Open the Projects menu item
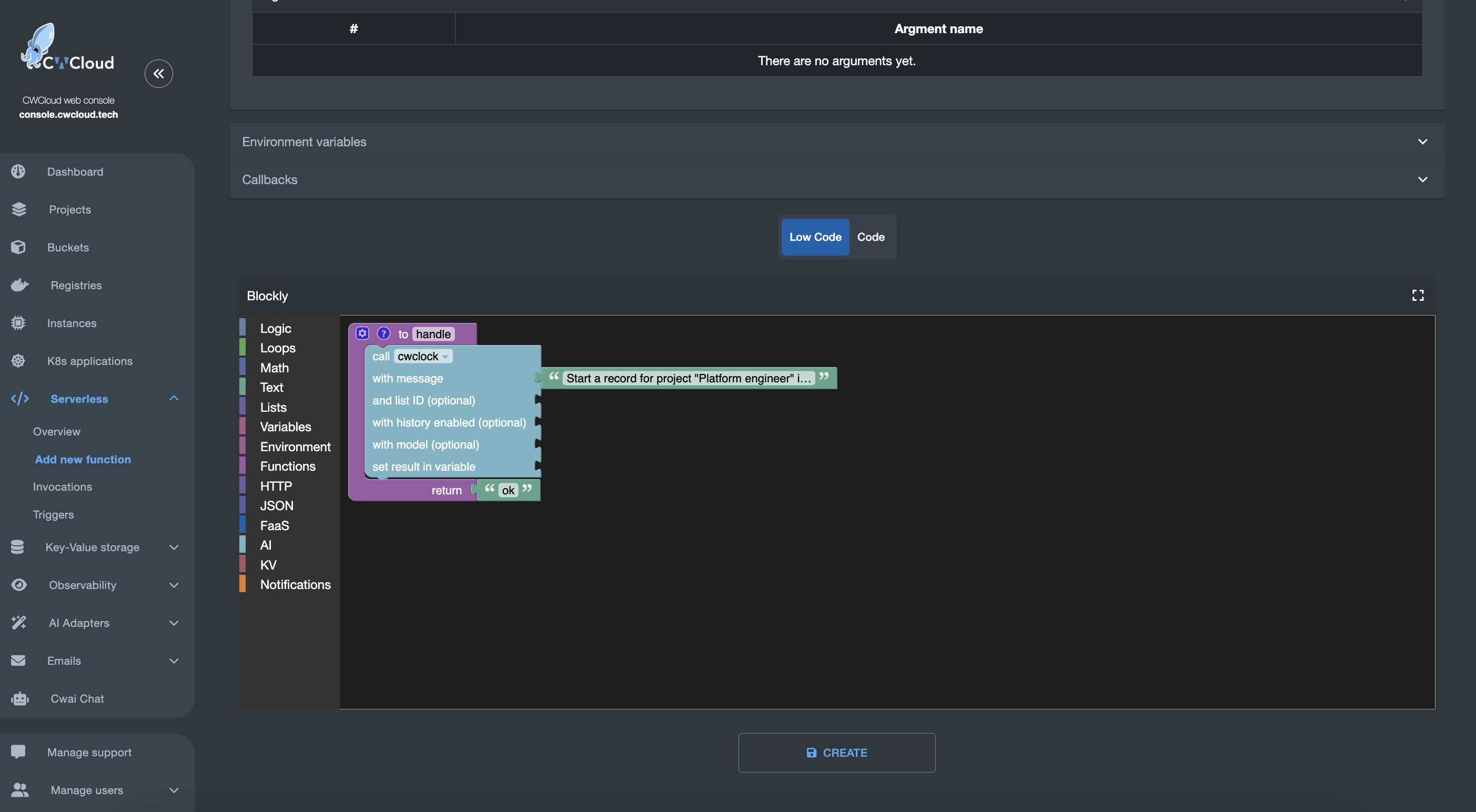Viewport: 1476px width, 812px height. pyautogui.click(x=70, y=209)
